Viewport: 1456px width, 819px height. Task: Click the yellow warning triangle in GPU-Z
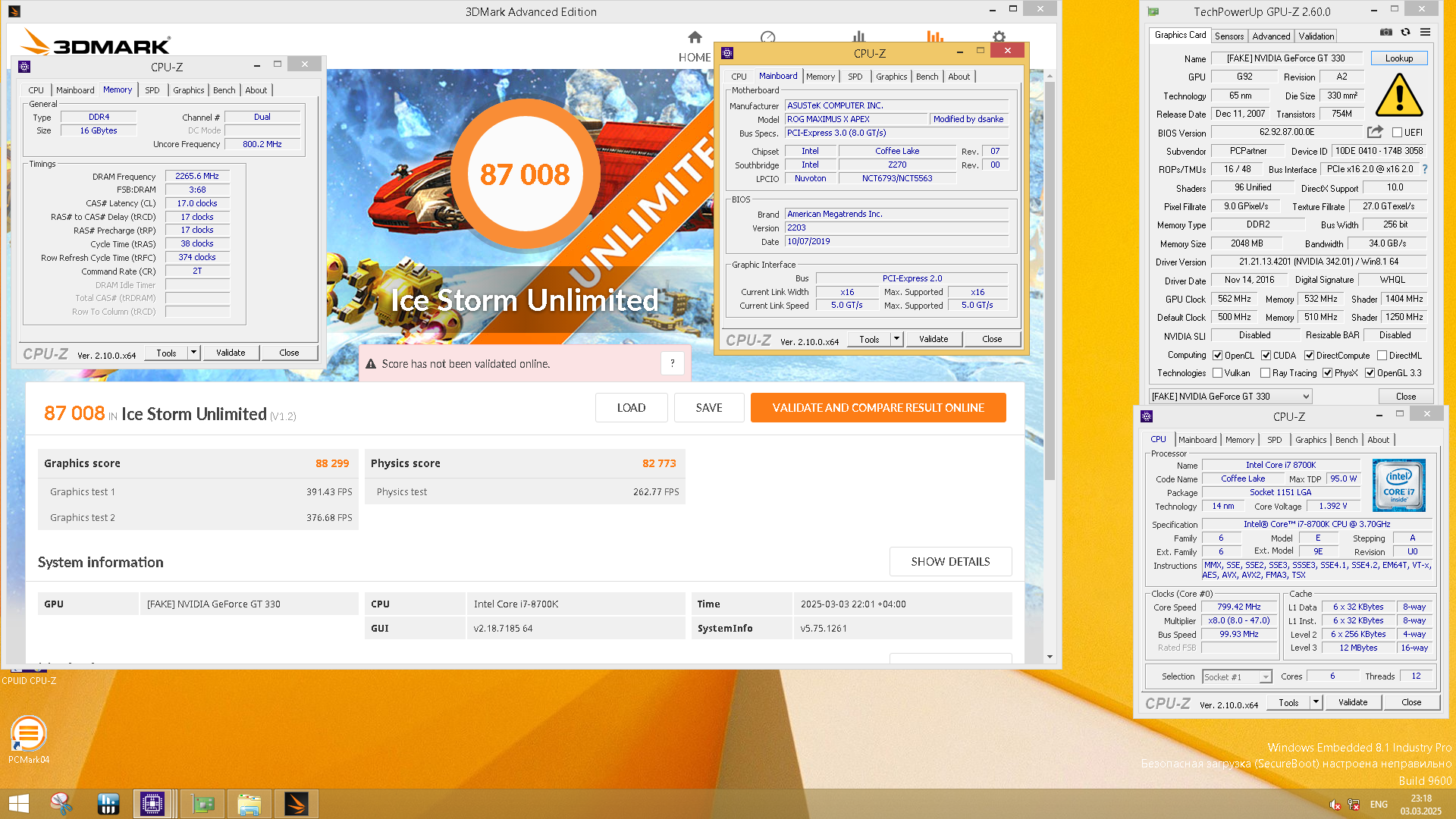coord(1398,95)
